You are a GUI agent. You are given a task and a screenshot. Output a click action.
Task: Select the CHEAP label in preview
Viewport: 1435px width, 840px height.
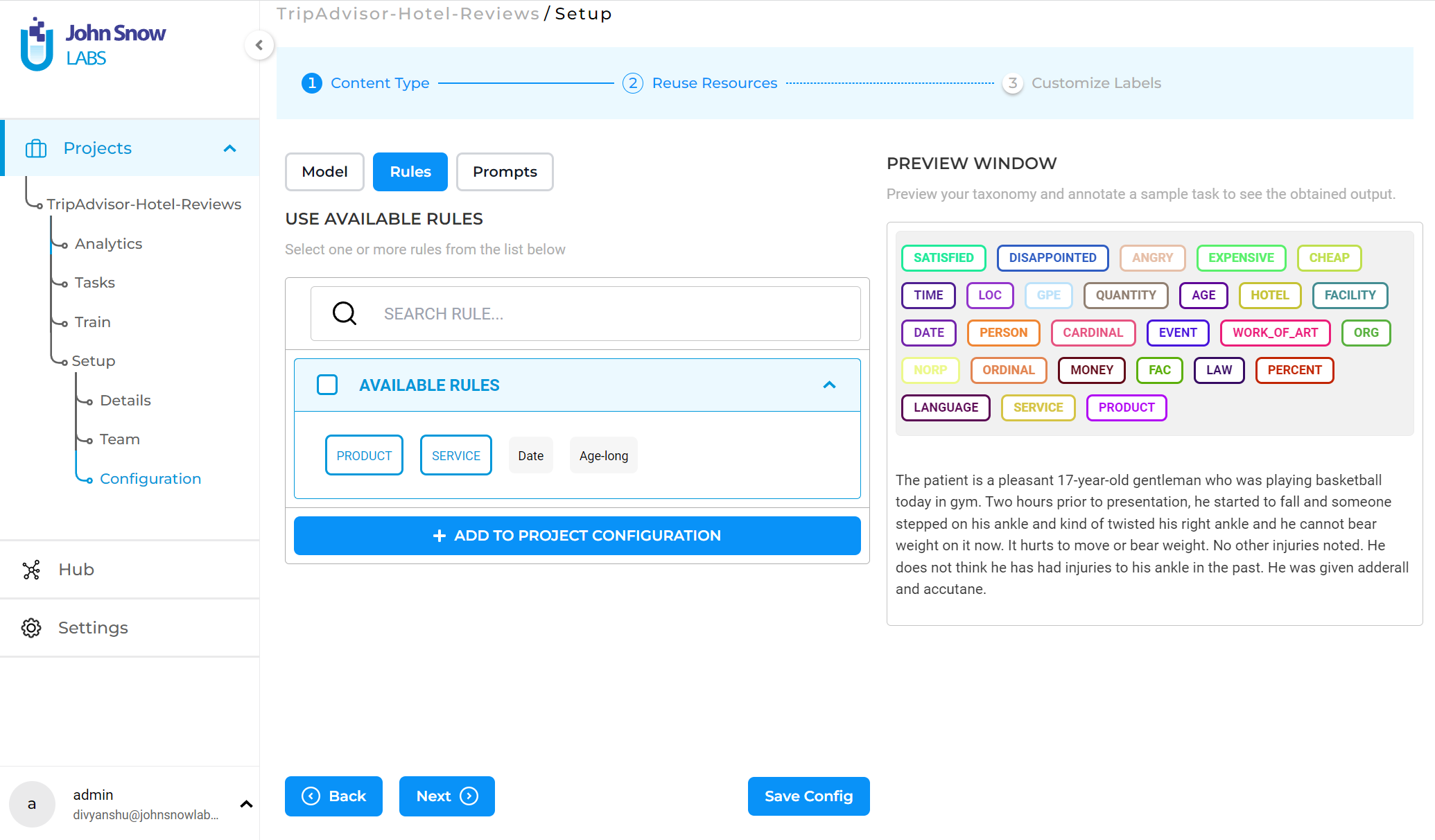1329,258
